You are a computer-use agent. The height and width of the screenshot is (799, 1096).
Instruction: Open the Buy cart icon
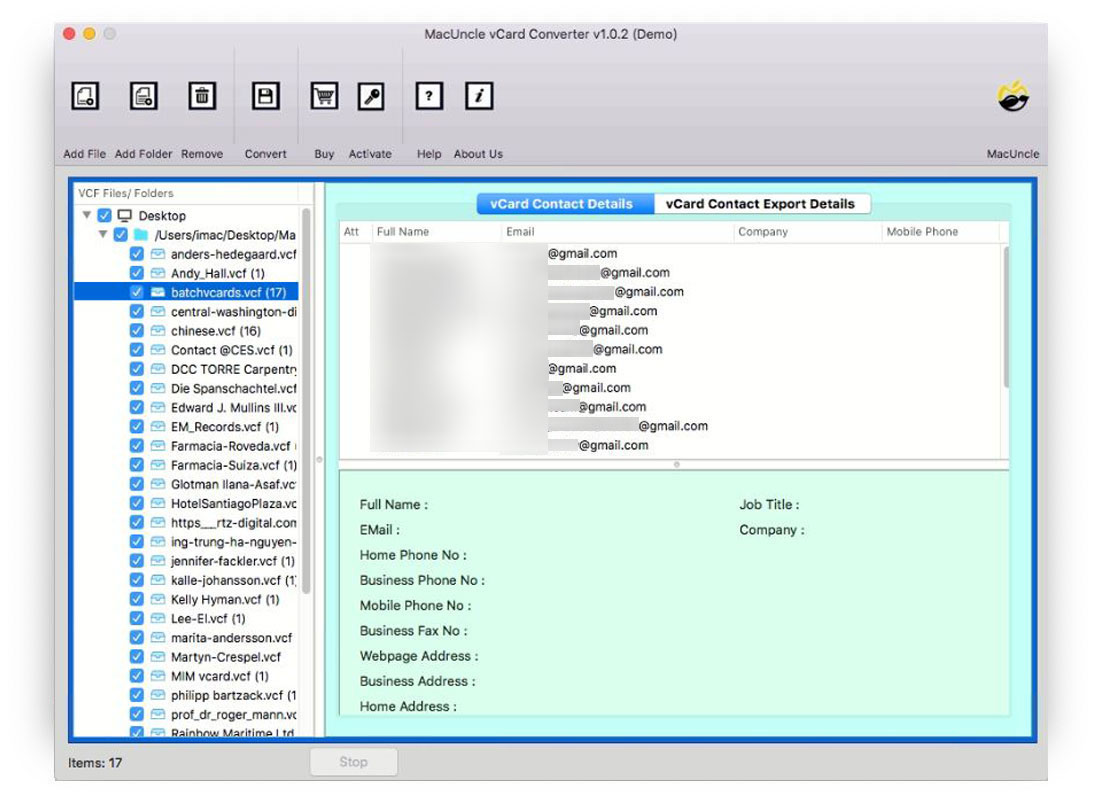point(323,95)
